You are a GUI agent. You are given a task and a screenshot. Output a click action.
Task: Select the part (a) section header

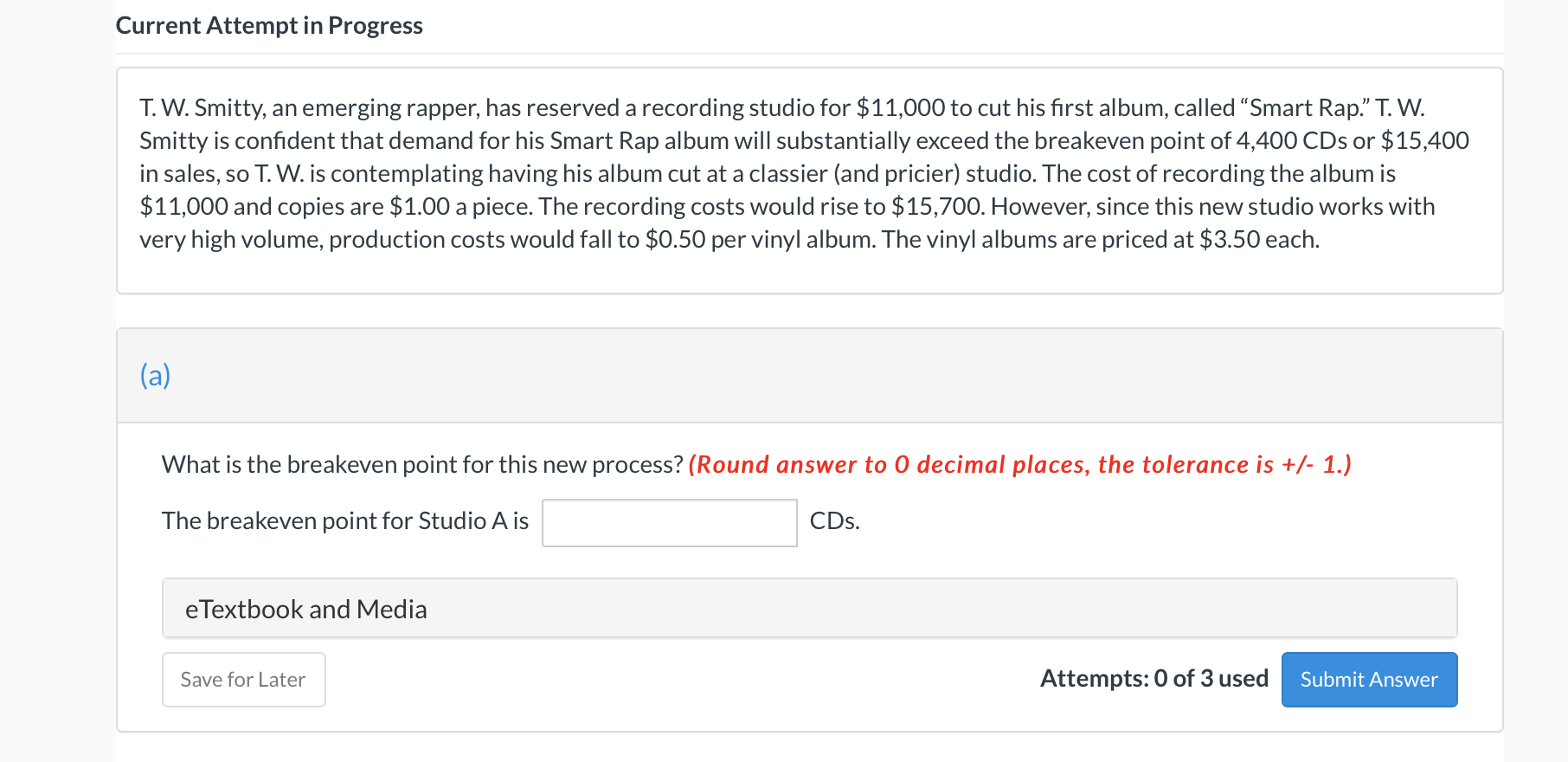coord(156,376)
